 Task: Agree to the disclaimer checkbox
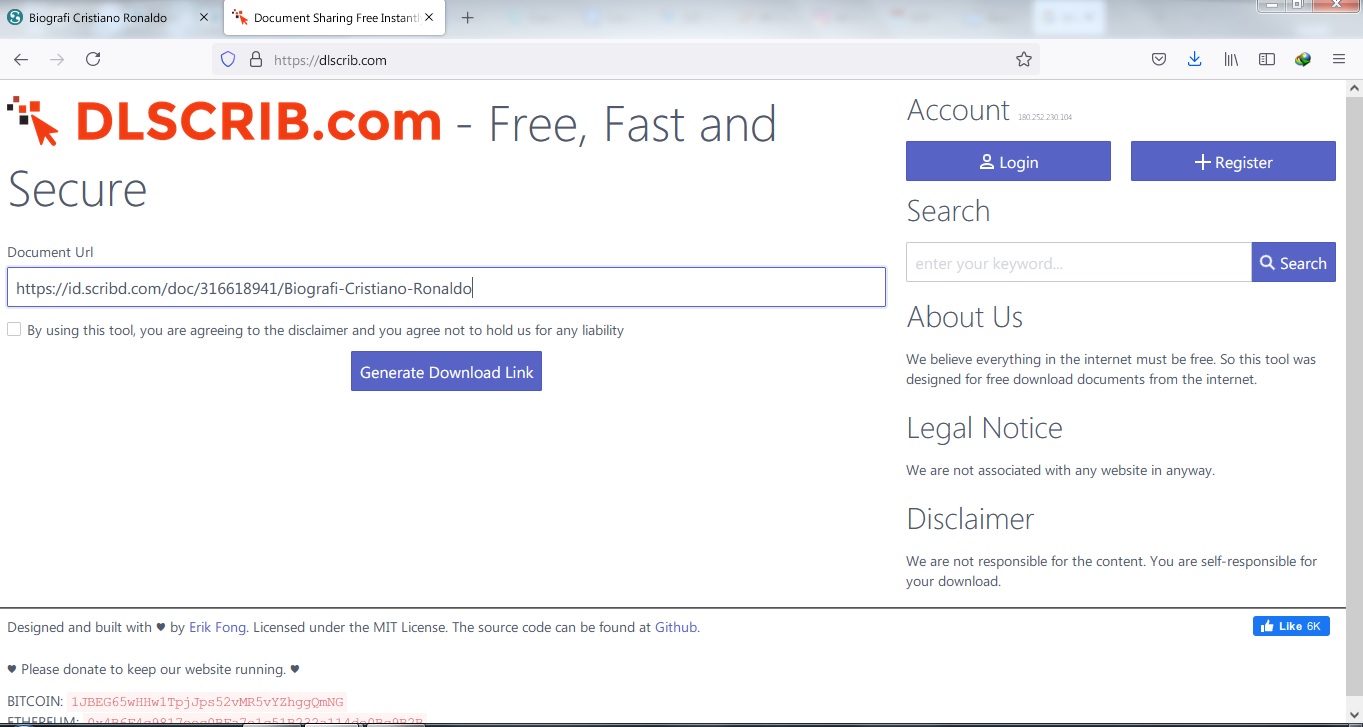[x=14, y=329]
